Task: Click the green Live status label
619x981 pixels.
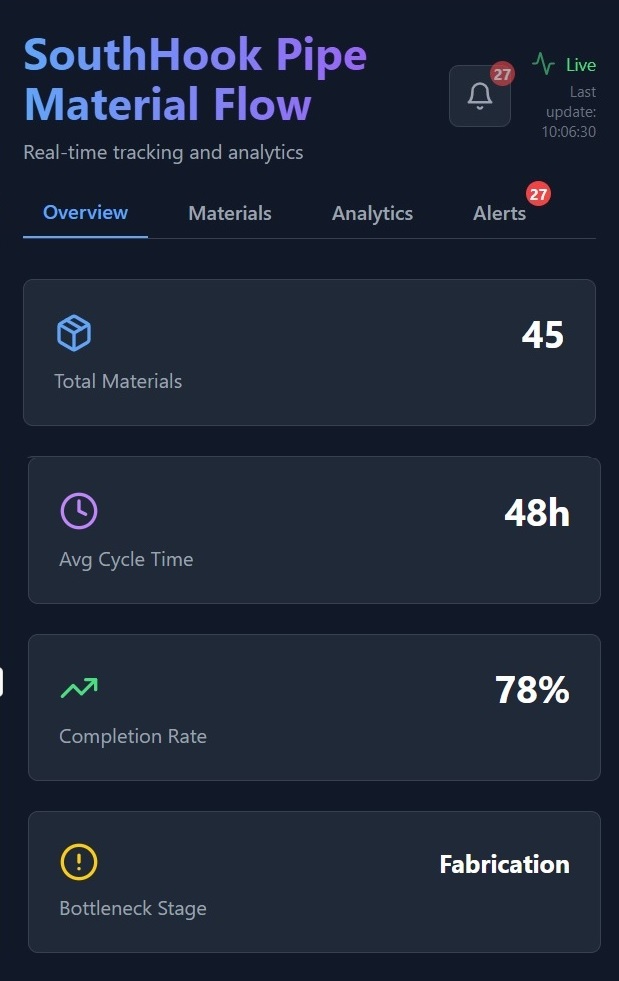Action: pos(580,65)
